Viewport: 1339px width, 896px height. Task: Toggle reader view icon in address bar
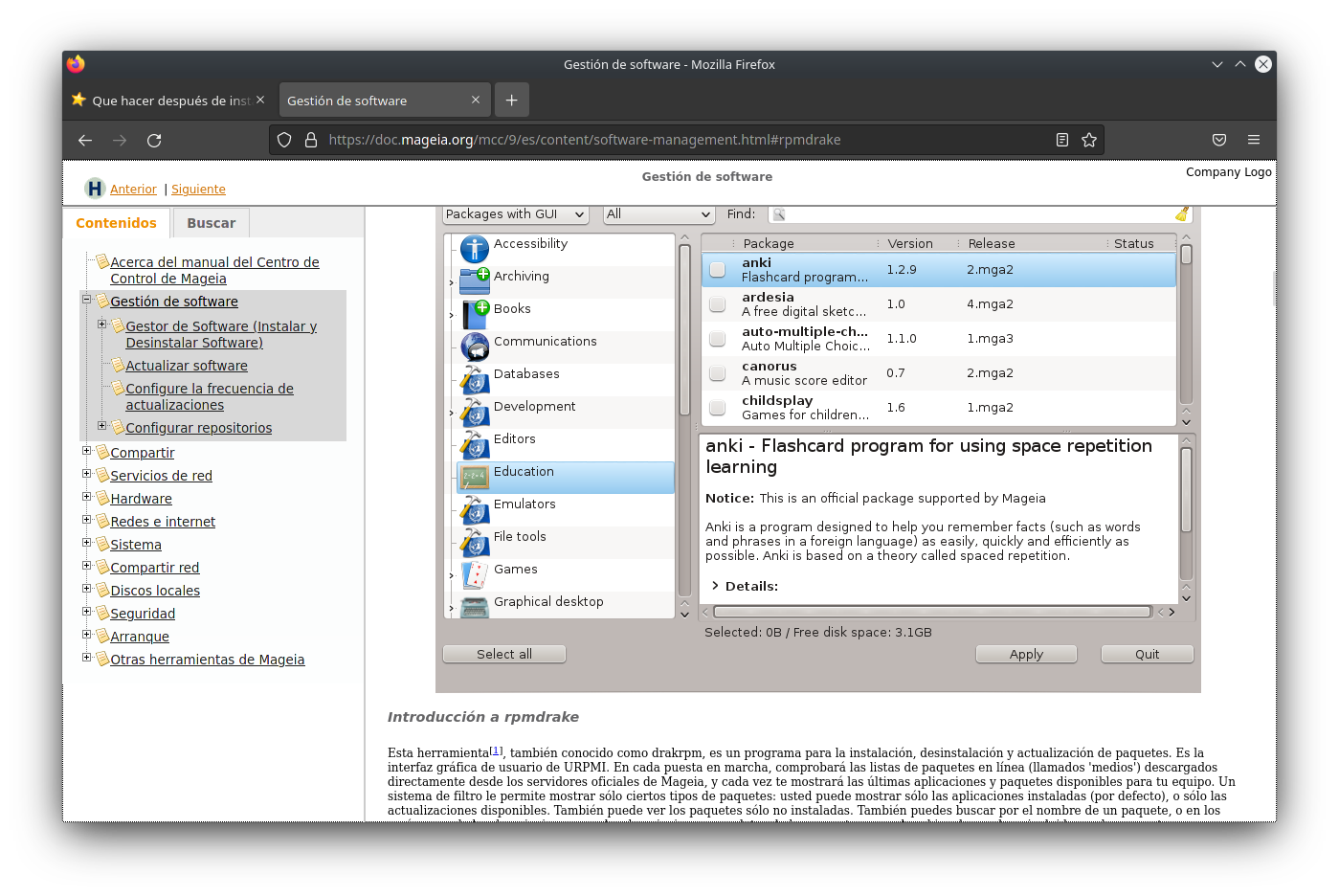tap(1062, 140)
